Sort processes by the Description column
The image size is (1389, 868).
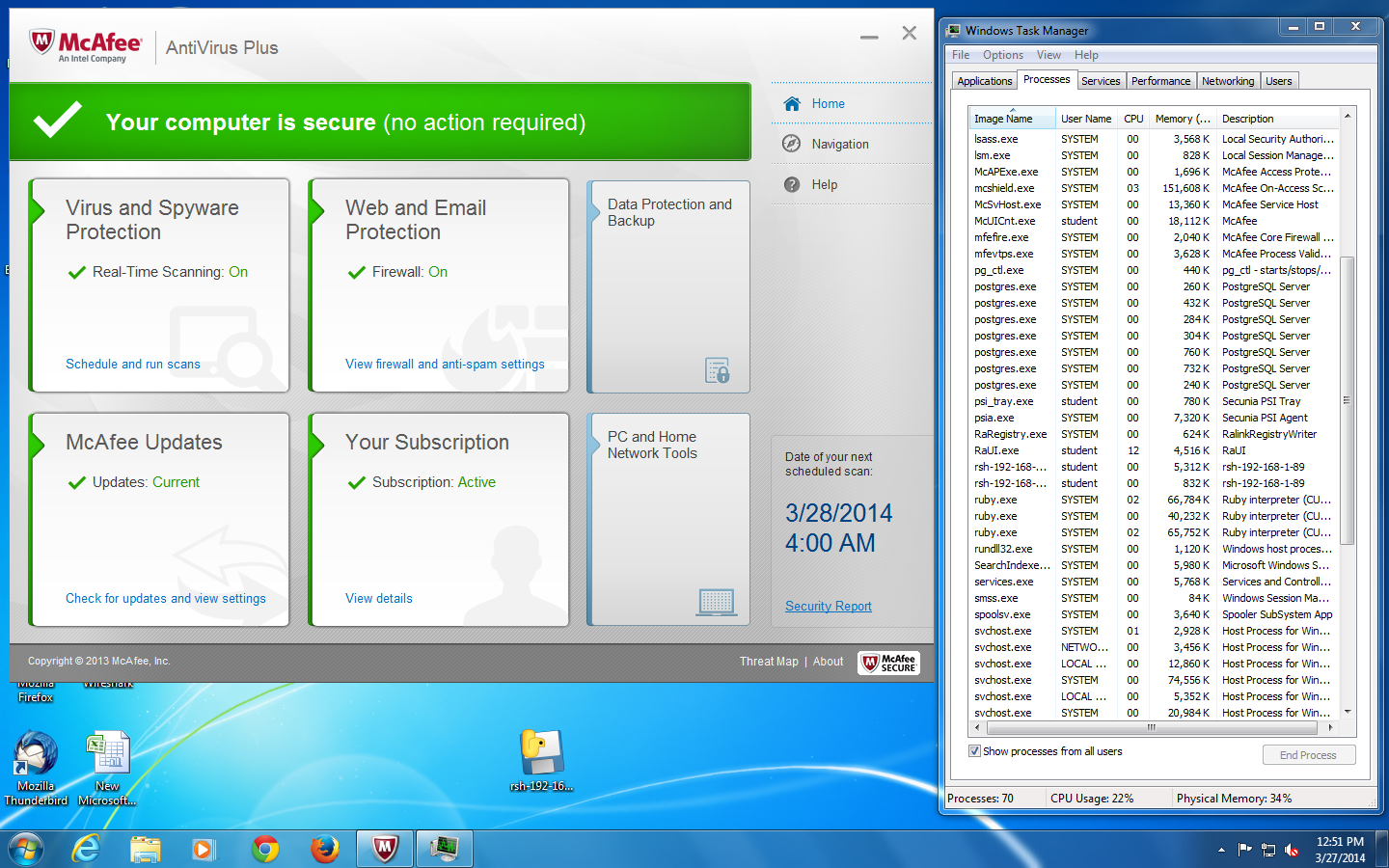1278,119
